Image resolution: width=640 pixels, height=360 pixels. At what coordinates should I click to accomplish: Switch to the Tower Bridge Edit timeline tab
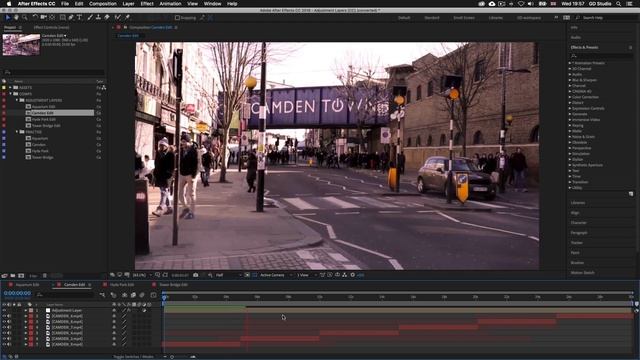coord(173,284)
